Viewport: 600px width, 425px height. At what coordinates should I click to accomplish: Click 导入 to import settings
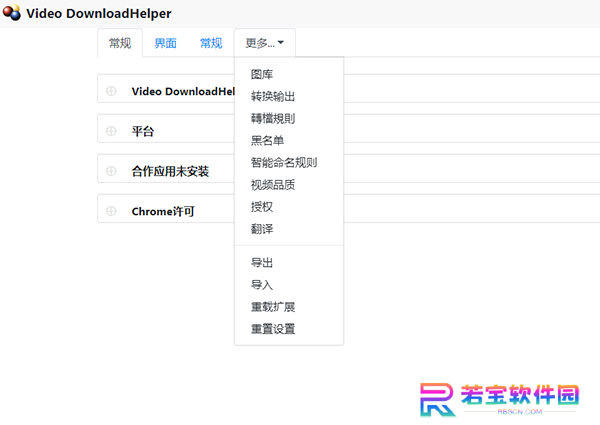(x=289, y=285)
